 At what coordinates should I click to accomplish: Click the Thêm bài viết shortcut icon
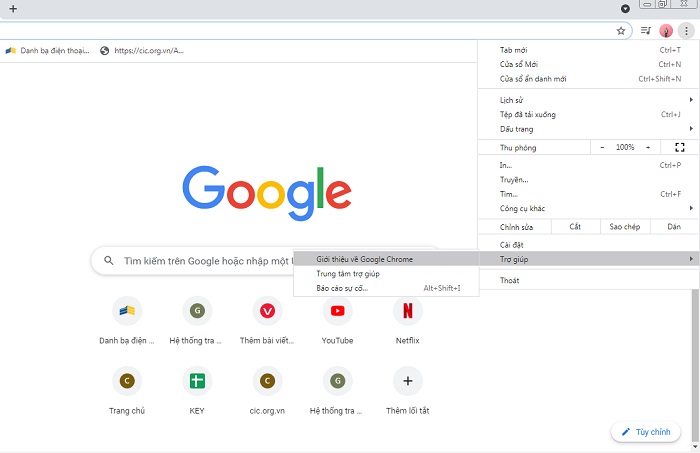[x=267, y=311]
